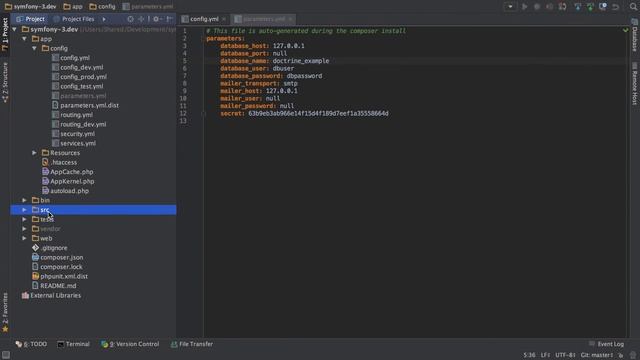The image size is (640, 360).
Task: Click app breadcrumb in navigation bar
Action: 73,7
